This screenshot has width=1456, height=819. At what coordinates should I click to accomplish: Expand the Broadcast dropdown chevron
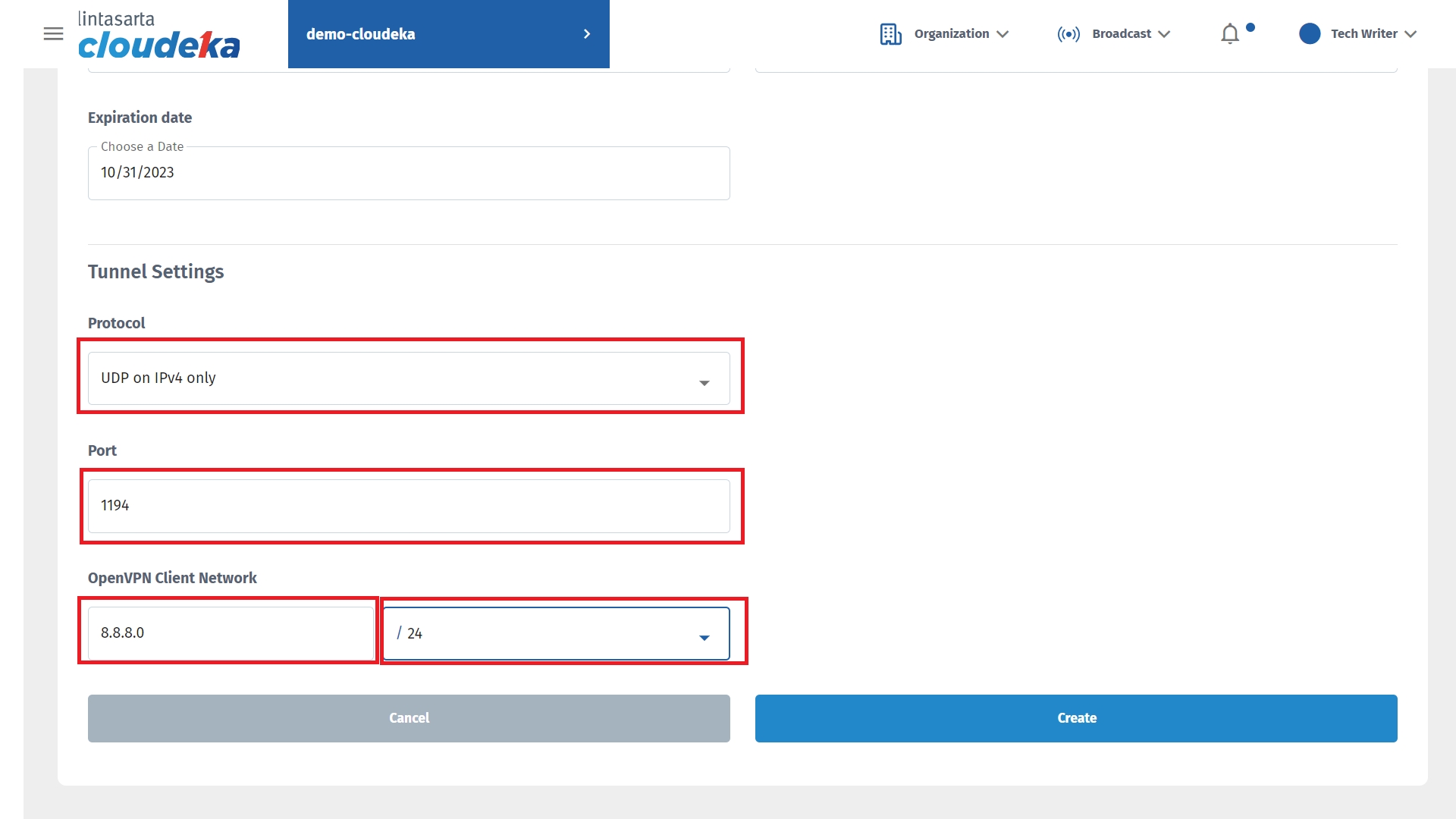pyautogui.click(x=1165, y=34)
